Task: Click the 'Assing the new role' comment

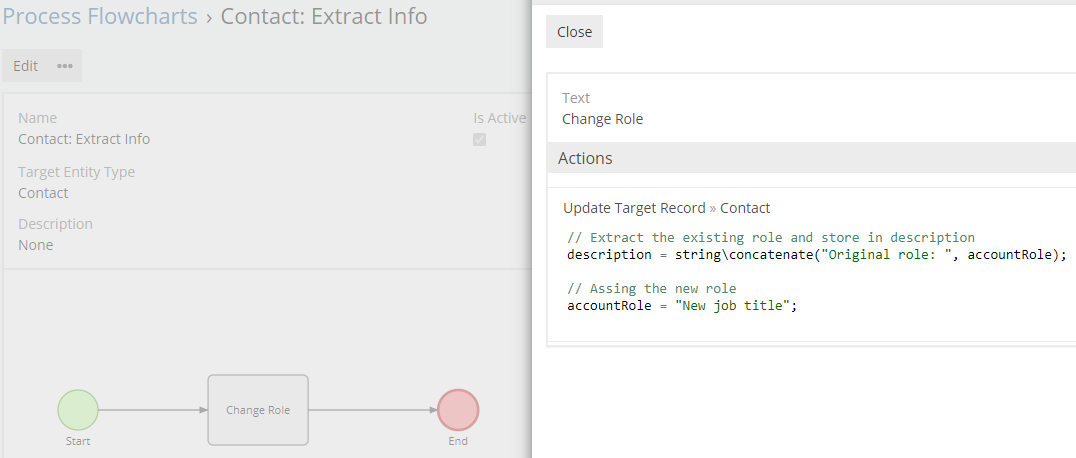Action: tap(651, 288)
